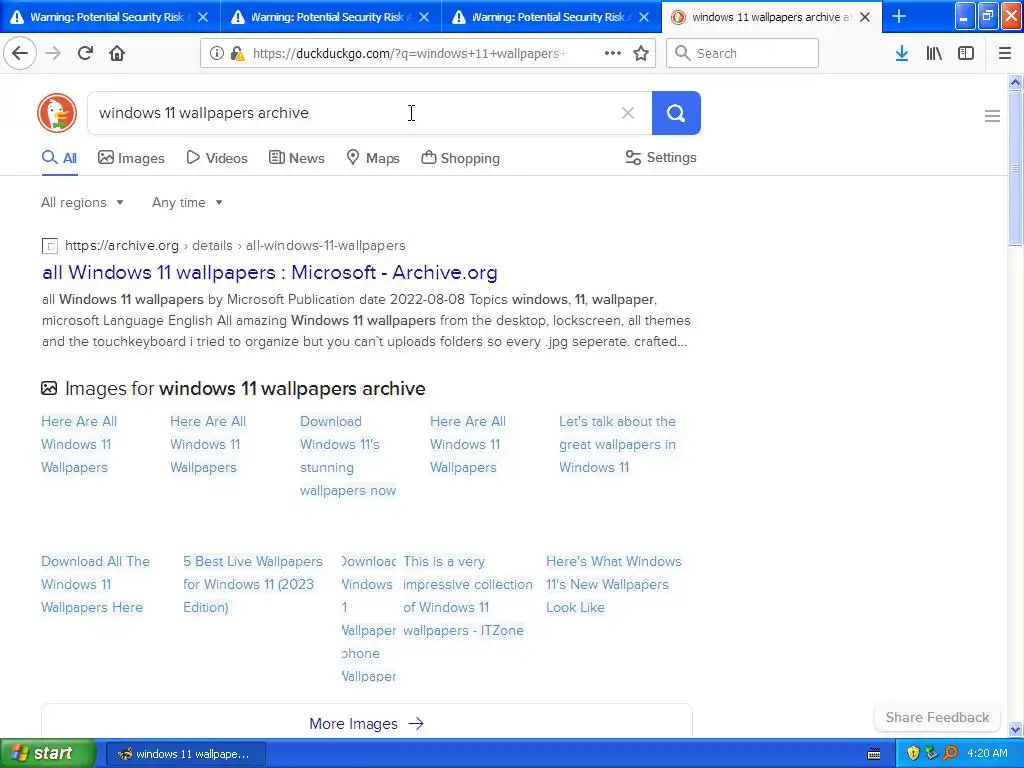This screenshot has width=1024, height=768.
Task: Switch to Shopping results tab
Action: coord(460,158)
